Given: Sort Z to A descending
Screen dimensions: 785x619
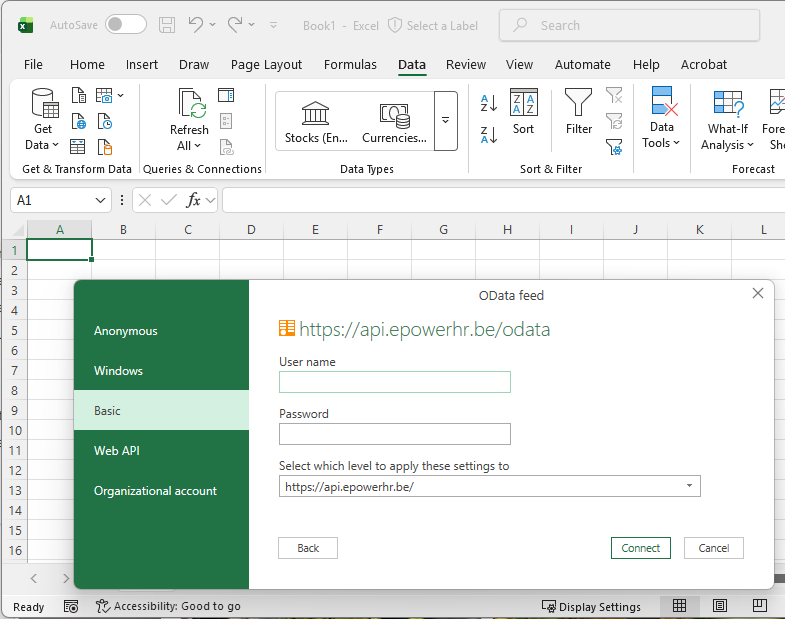Looking at the screenshot, I should click(489, 135).
